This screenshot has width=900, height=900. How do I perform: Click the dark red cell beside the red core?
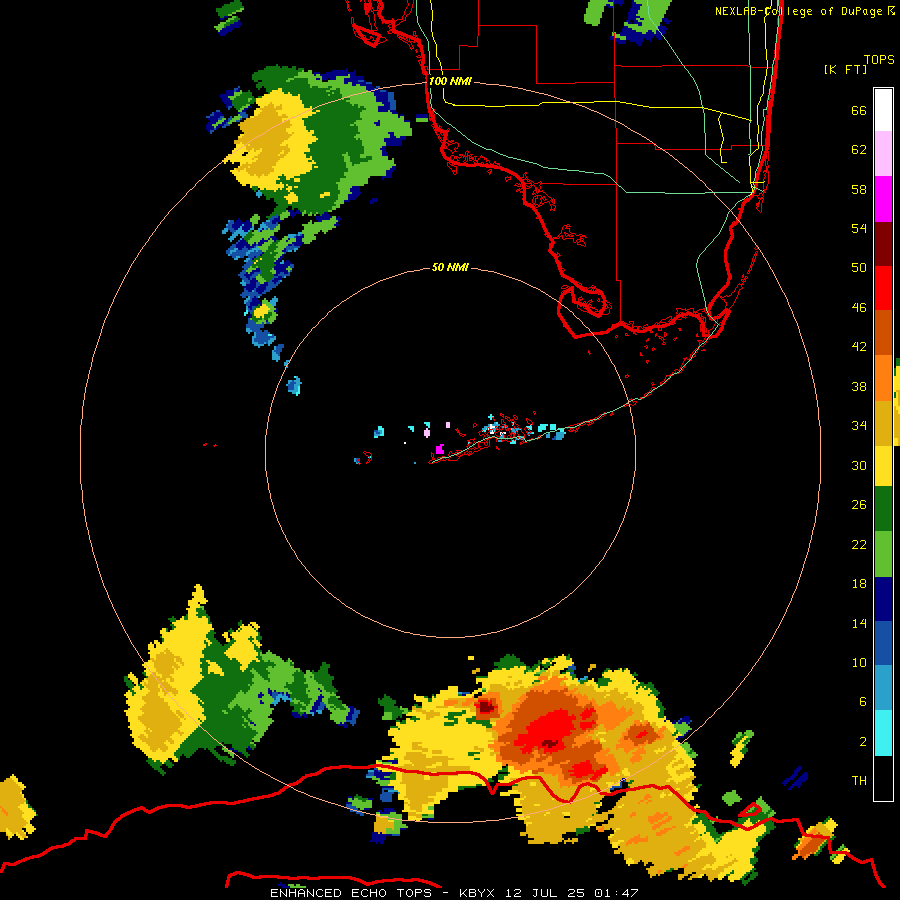pos(487,707)
